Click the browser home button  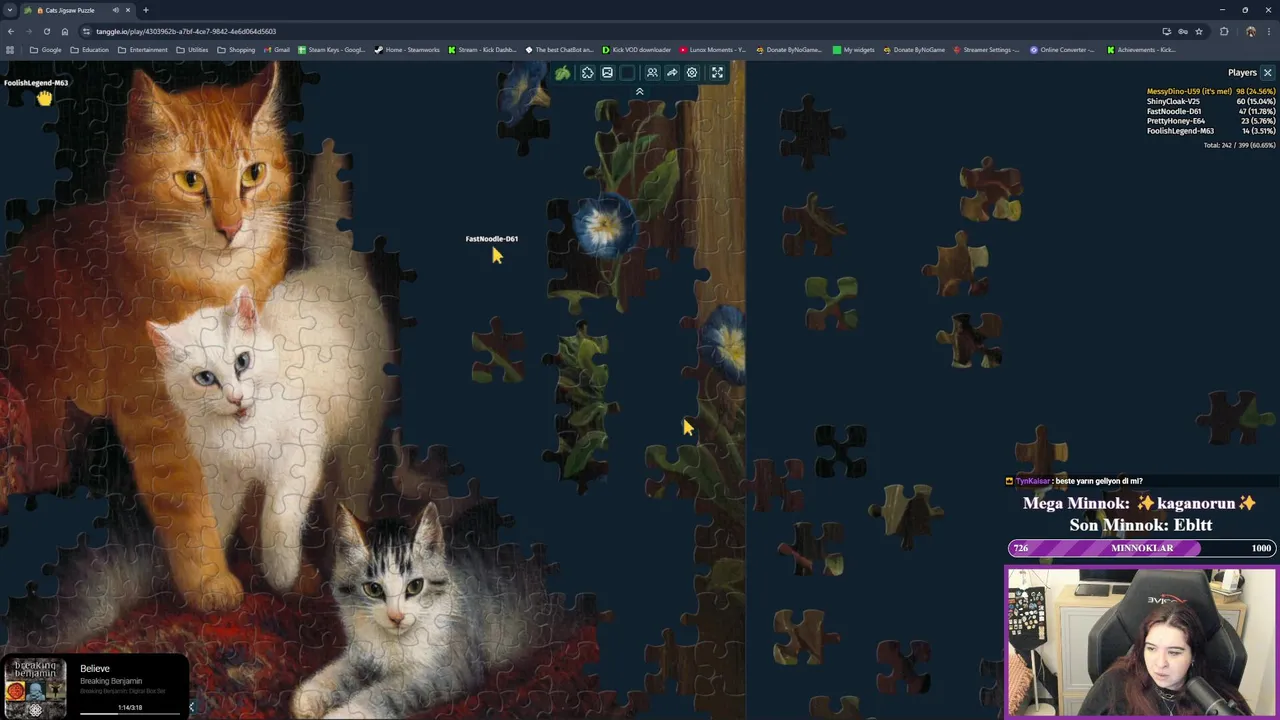pyautogui.click(x=65, y=31)
